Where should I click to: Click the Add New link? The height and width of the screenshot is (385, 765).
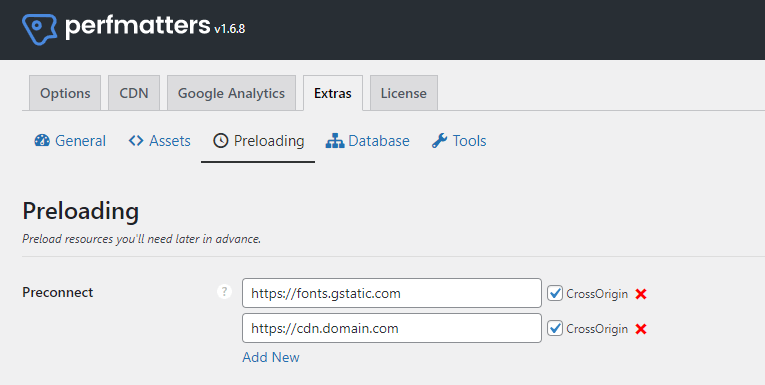[271, 357]
